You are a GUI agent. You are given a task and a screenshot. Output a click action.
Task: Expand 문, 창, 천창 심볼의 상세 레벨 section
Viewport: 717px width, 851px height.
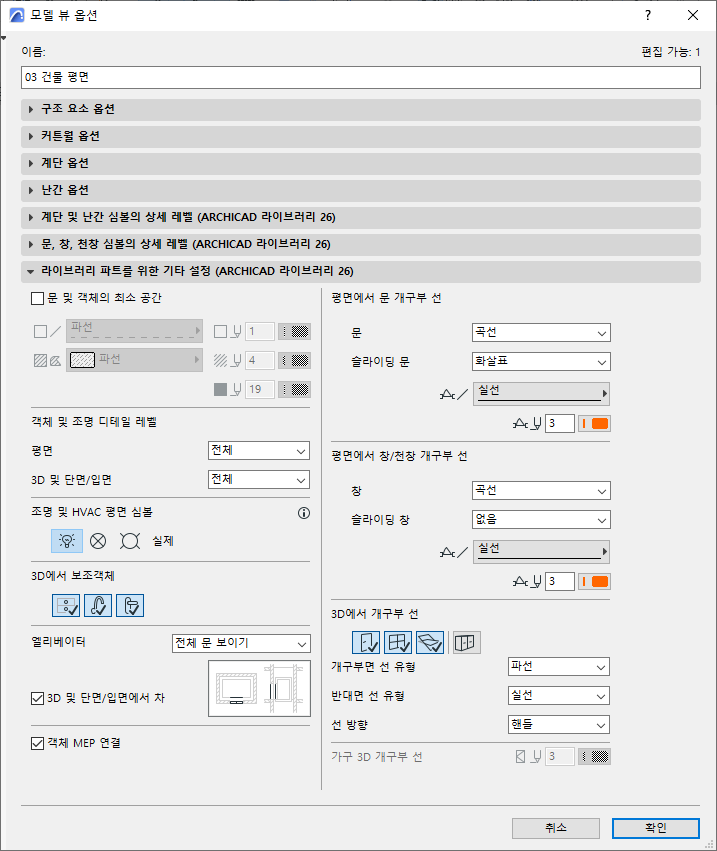pyautogui.click(x=361, y=245)
